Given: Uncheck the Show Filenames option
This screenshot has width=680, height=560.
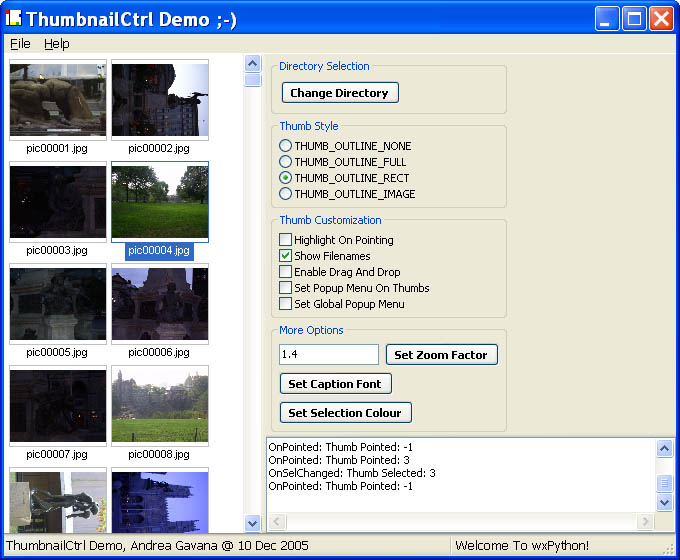Looking at the screenshot, I should click(x=286, y=256).
